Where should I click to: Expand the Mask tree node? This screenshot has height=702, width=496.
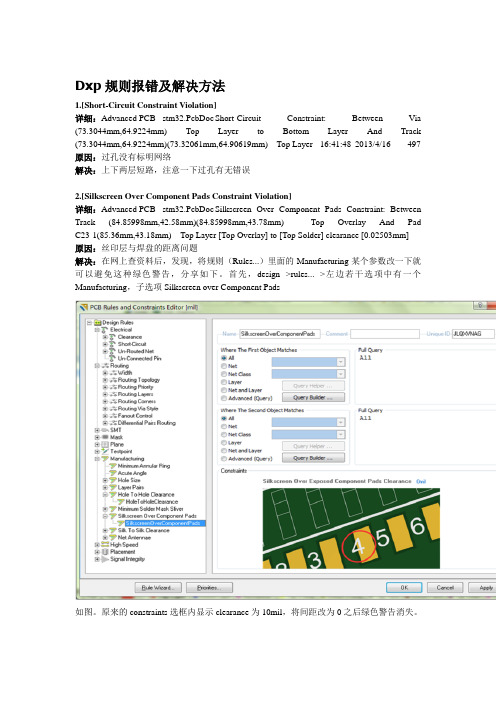pyautogui.click(x=97, y=437)
